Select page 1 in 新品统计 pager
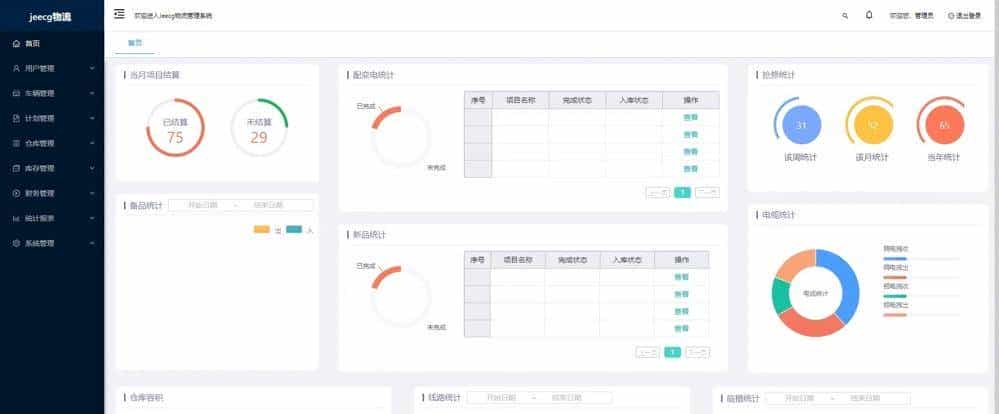Viewport: 999px width, 414px height. pyautogui.click(x=672, y=352)
